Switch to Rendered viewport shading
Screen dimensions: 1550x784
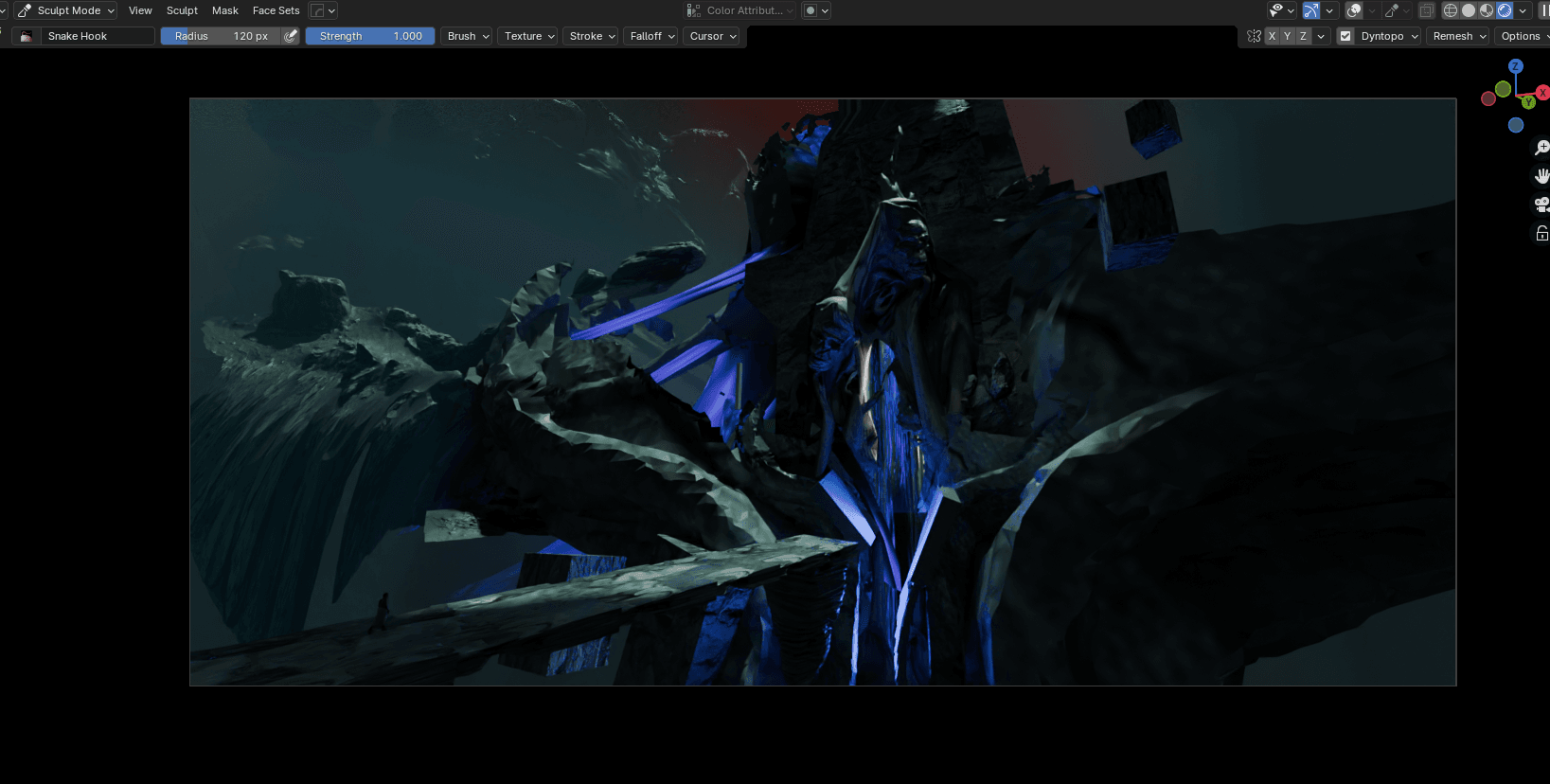(x=1505, y=10)
